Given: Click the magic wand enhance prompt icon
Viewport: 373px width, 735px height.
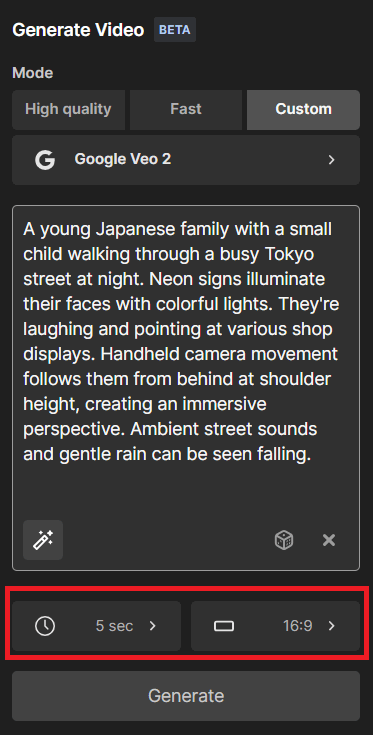Looking at the screenshot, I should click(x=43, y=540).
